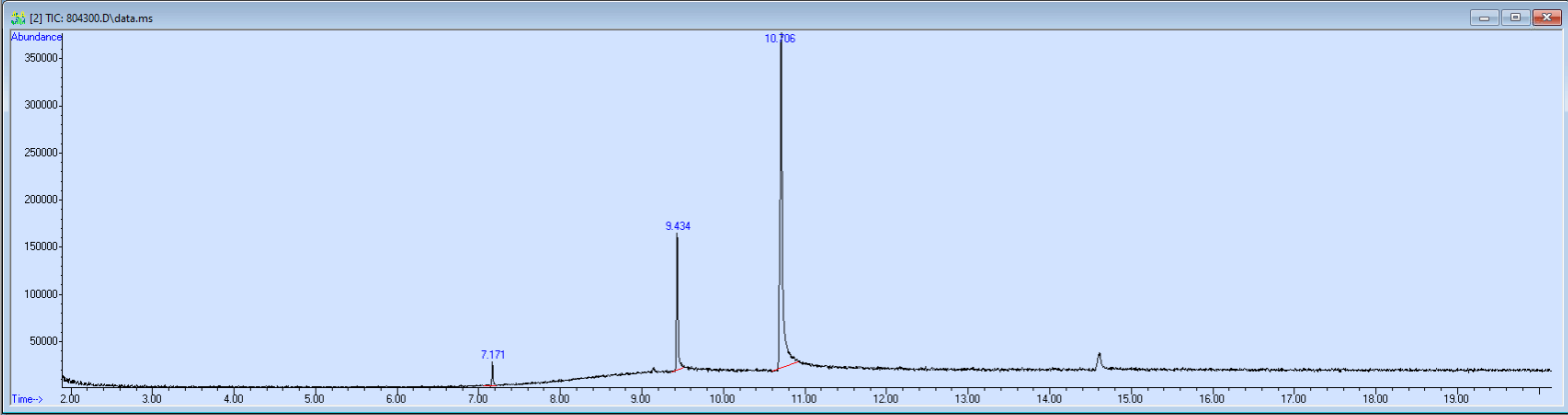Screen dimensions: 1568x415
Task: Click the 16.00 time axis tick label
Action: point(1211,399)
